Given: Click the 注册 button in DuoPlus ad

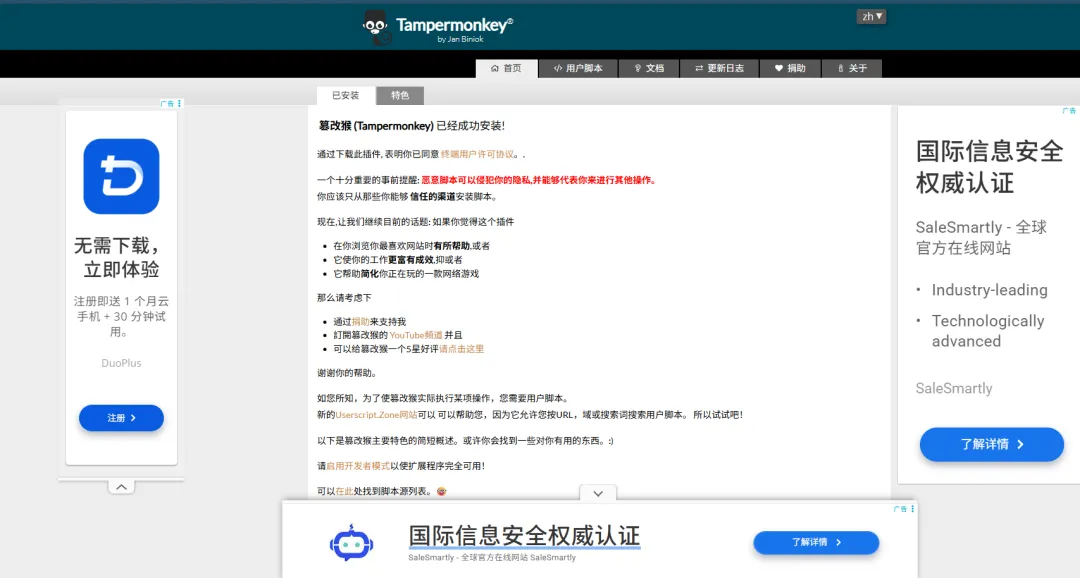Looking at the screenshot, I should [x=121, y=418].
